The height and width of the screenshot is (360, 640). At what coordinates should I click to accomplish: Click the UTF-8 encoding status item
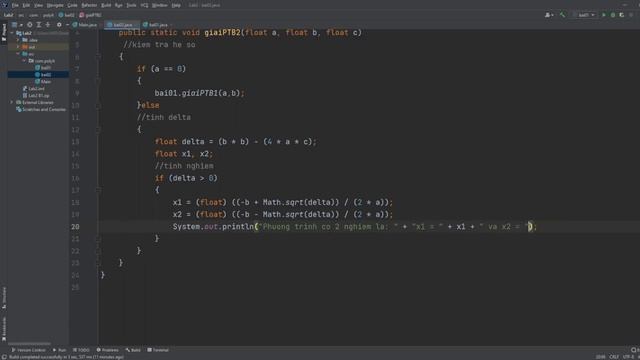(628, 357)
